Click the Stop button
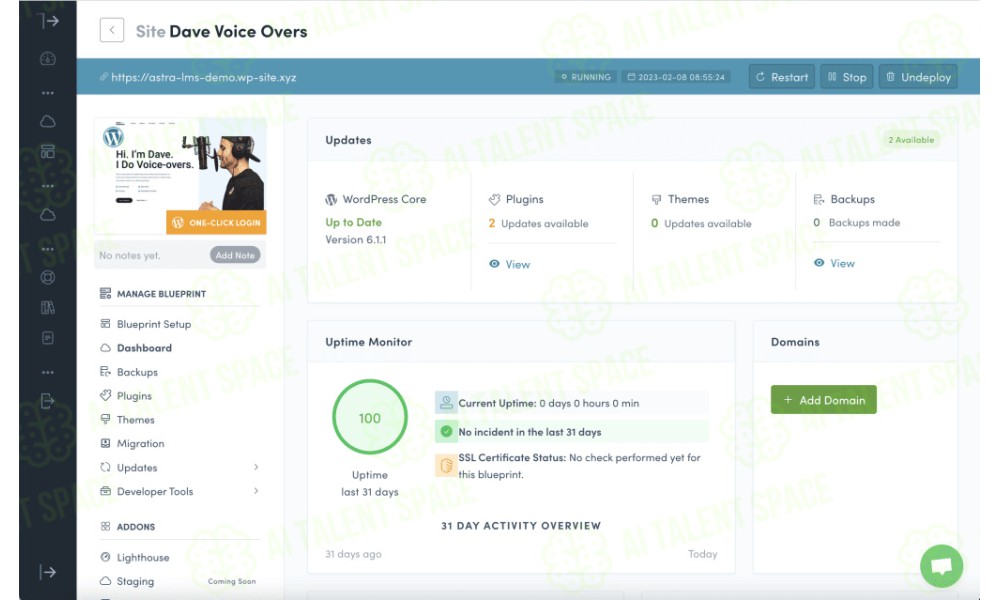Viewport: 1000px width, 600px height. tap(847, 77)
